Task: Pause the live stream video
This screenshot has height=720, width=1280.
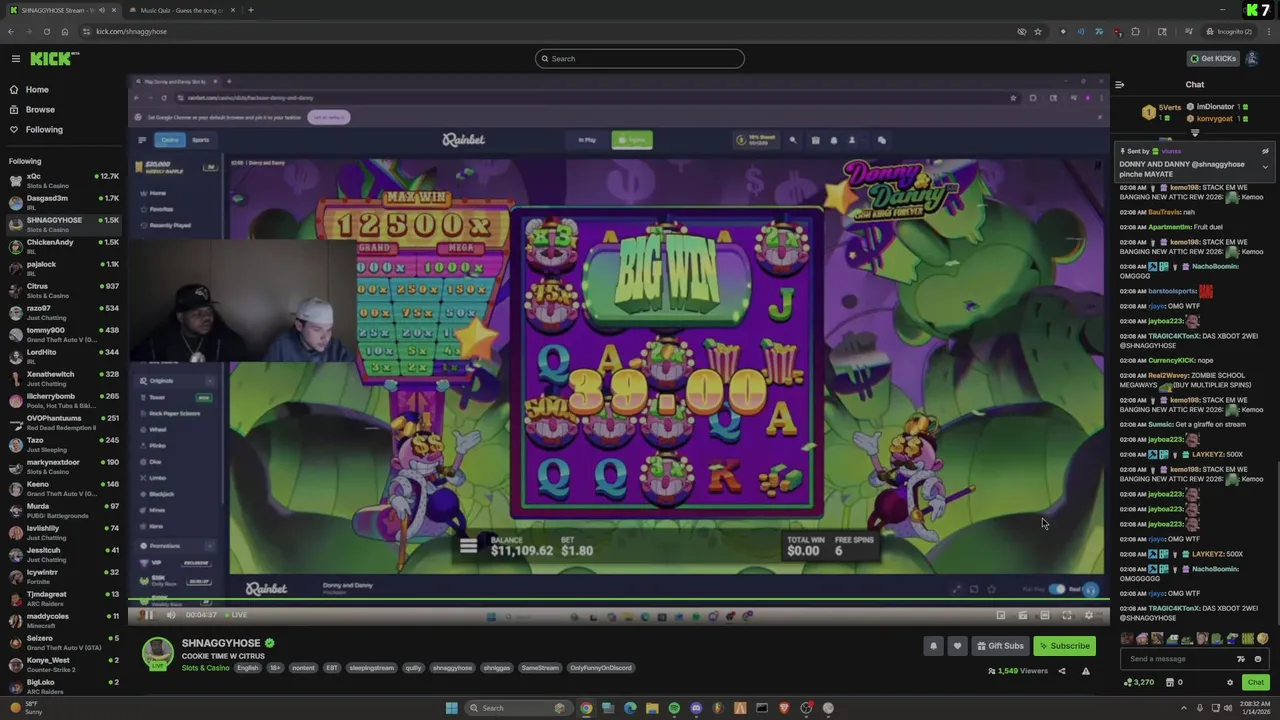Action: [x=149, y=615]
